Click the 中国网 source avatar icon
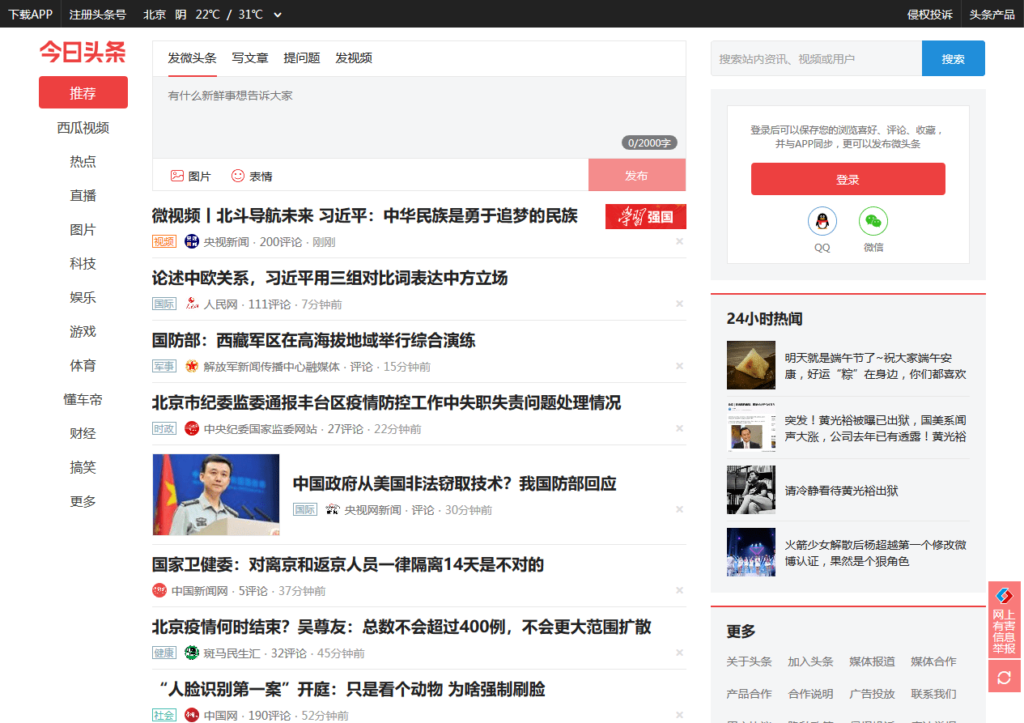Image resolution: width=1024 pixels, height=723 pixels. (x=191, y=715)
